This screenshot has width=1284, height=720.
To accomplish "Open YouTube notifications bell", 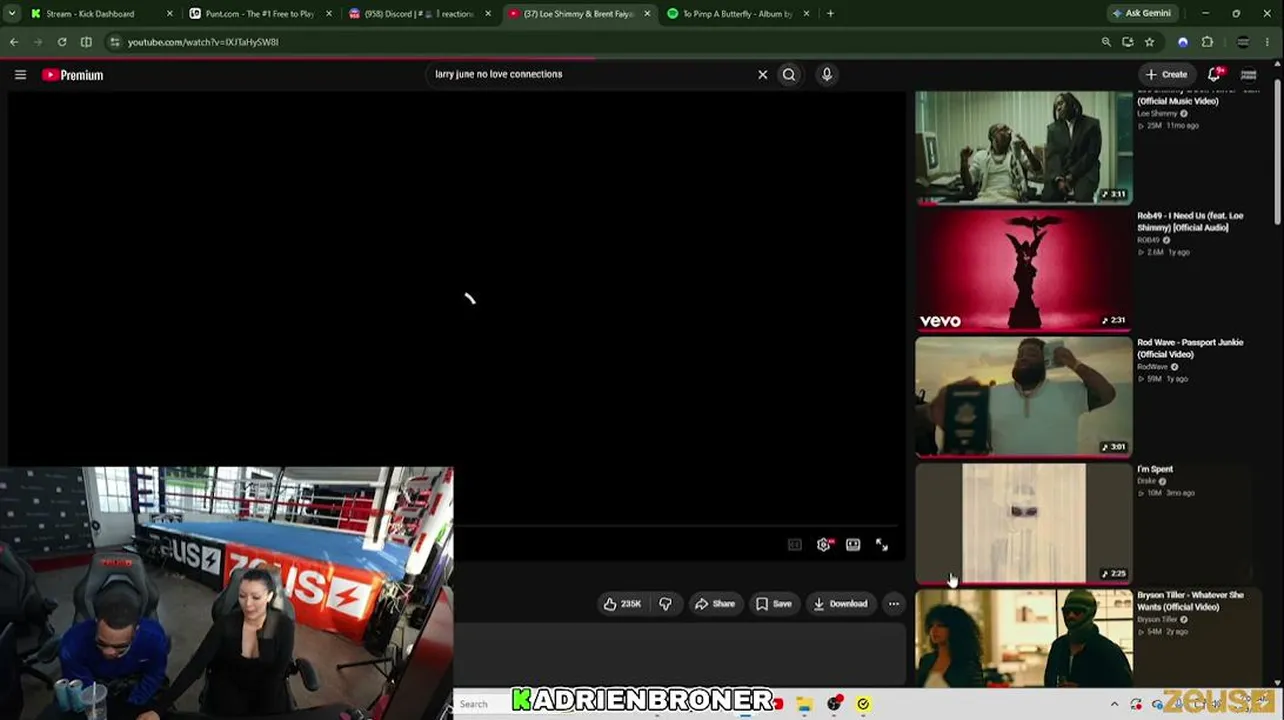I will click(x=1215, y=75).
